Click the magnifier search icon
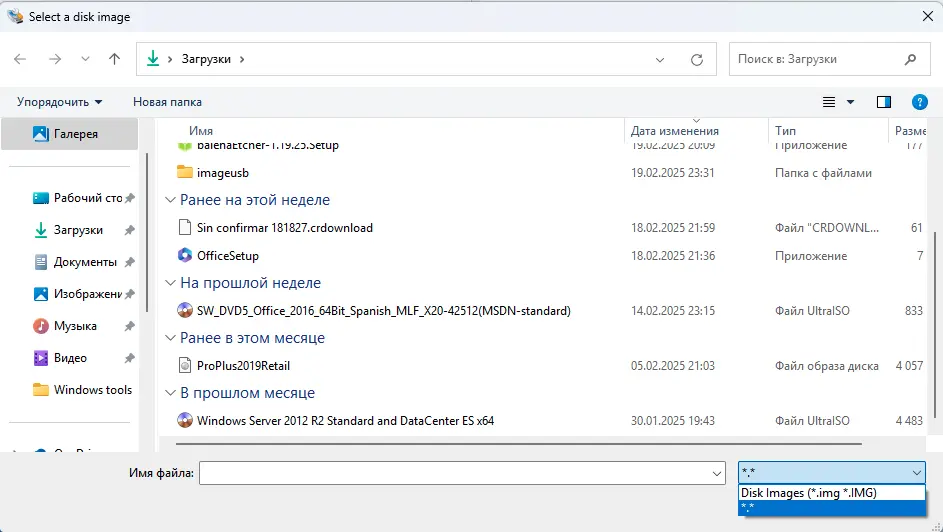The height and width of the screenshot is (532, 943). [911, 59]
